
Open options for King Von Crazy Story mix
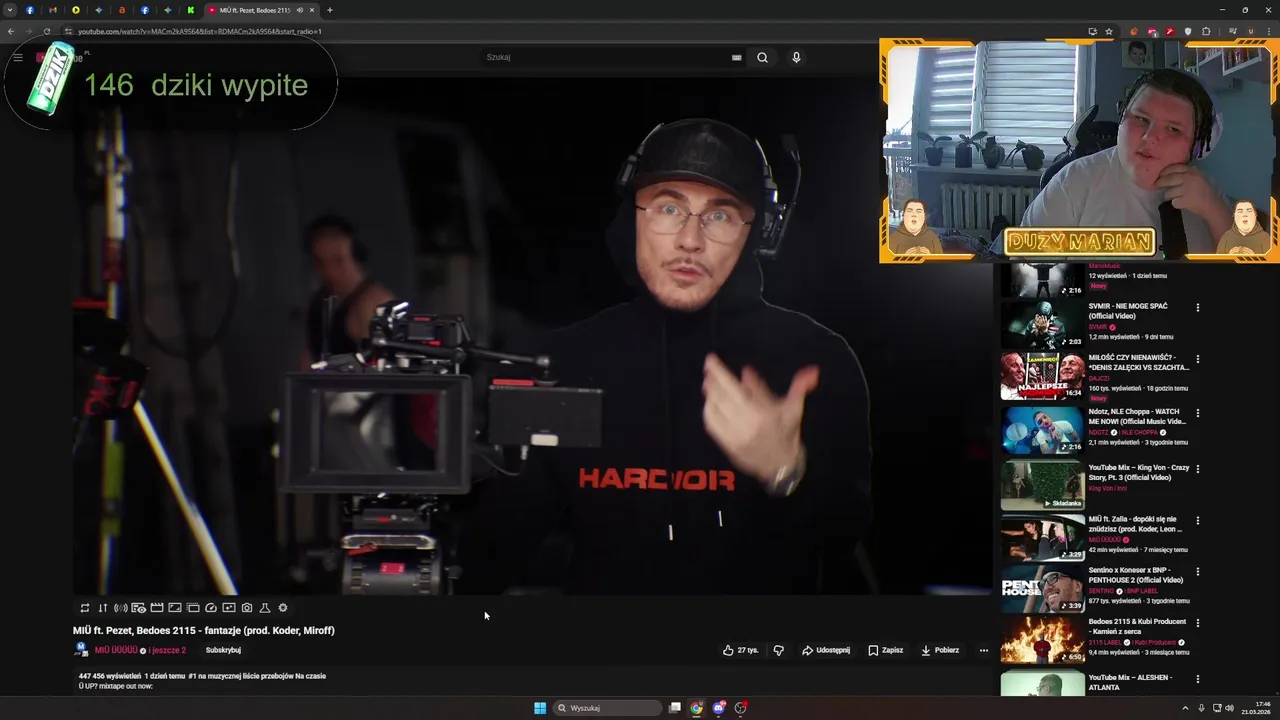tap(1197, 469)
